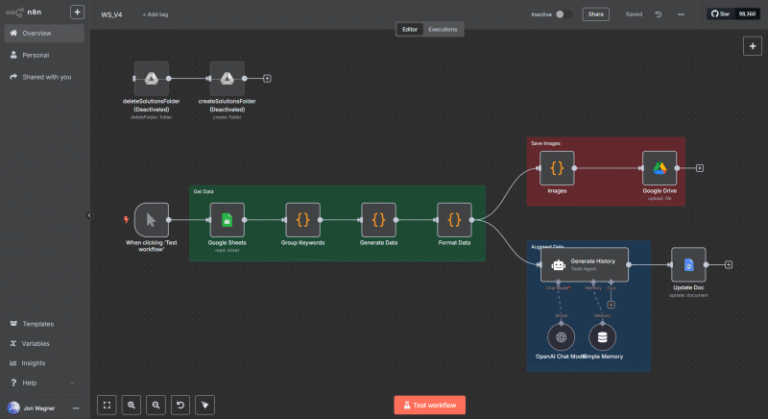Open workflow history icon in top bar
The width and height of the screenshot is (768, 419).
pos(658,15)
